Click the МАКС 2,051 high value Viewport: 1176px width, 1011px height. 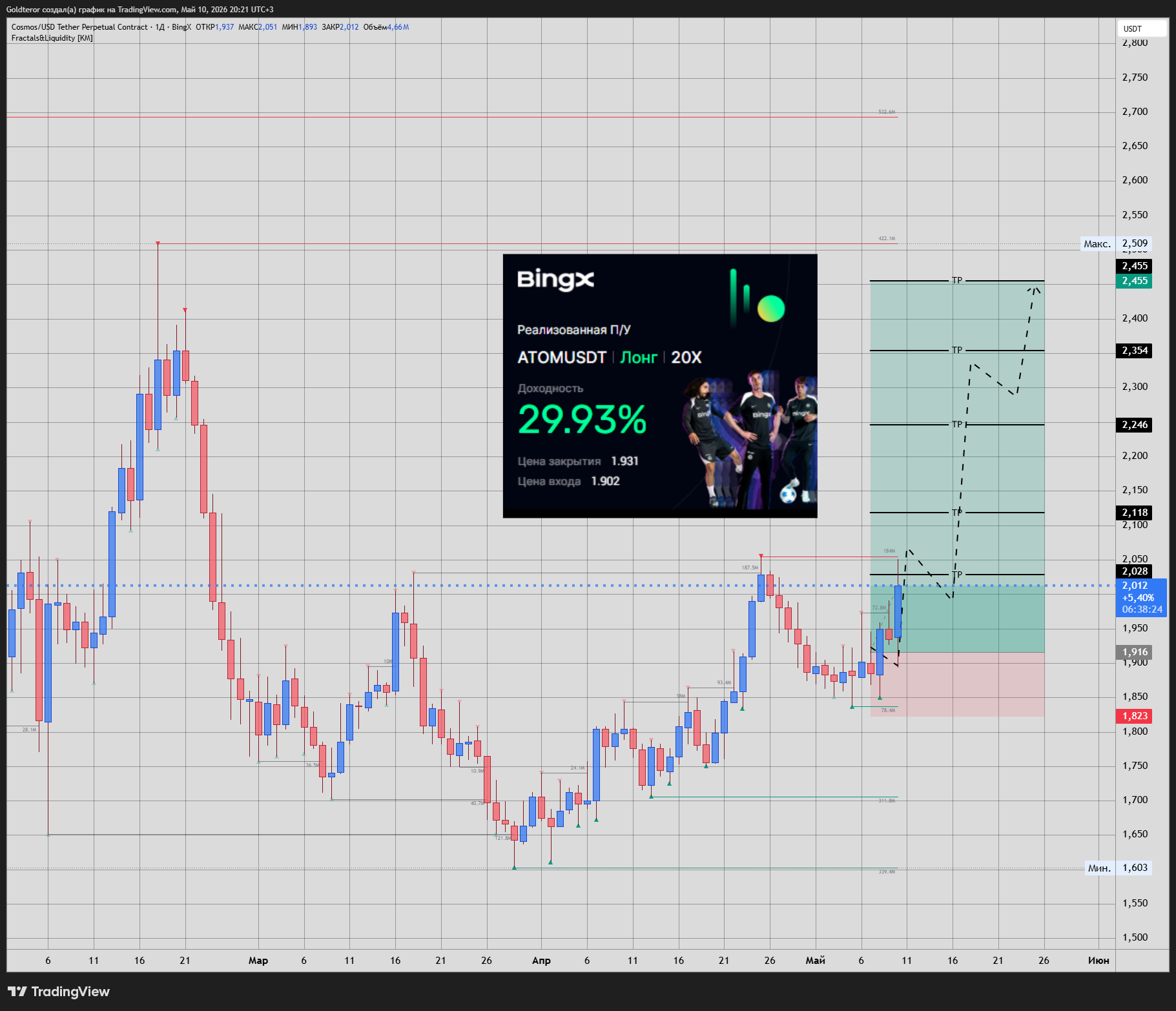coord(258,27)
